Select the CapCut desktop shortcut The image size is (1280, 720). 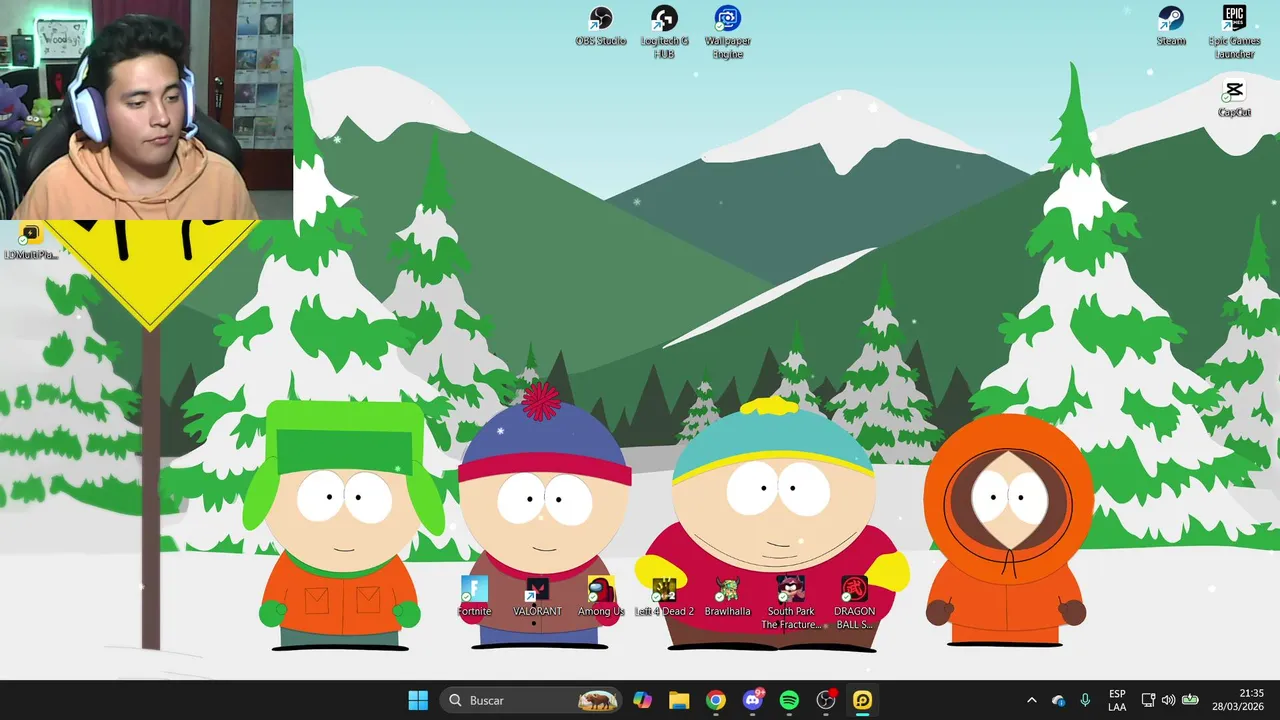pyautogui.click(x=1234, y=99)
